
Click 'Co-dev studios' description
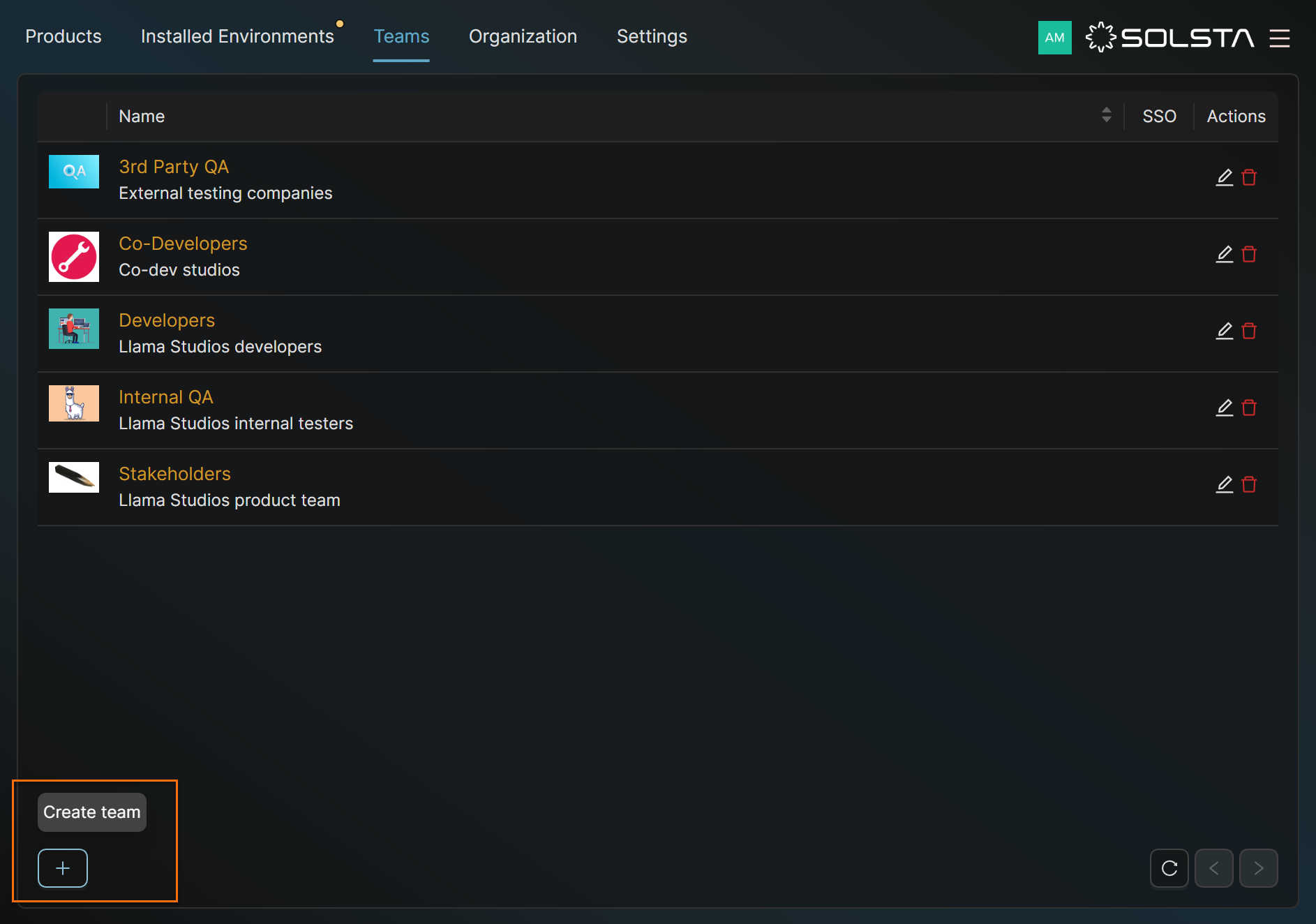click(x=179, y=270)
